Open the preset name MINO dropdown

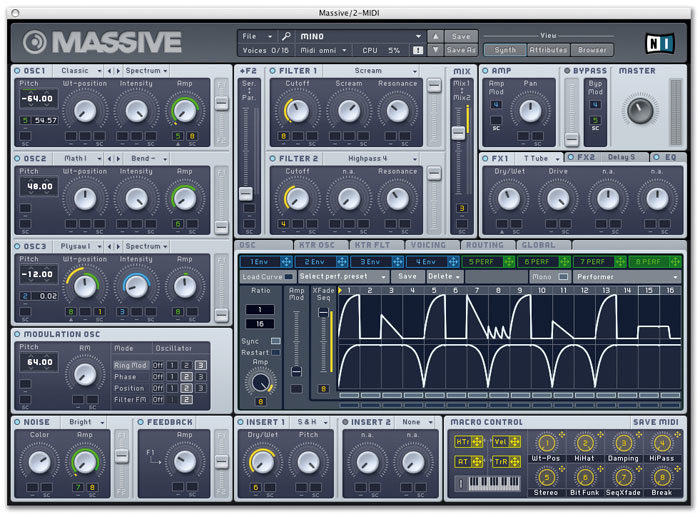(x=359, y=36)
